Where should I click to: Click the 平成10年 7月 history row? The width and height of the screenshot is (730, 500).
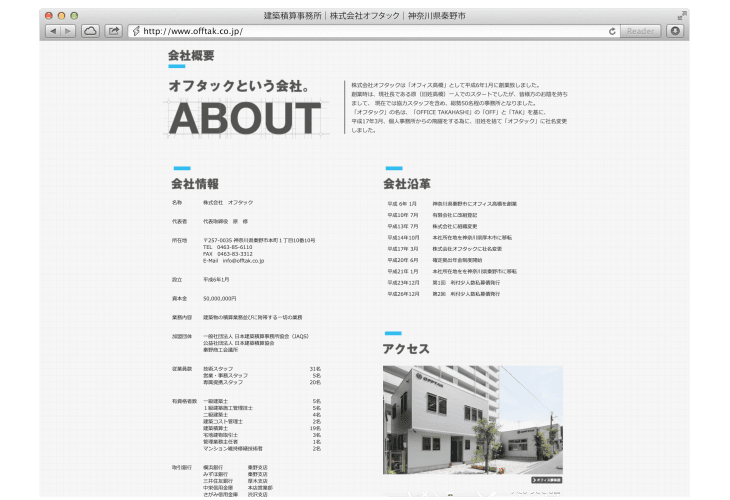(432, 215)
